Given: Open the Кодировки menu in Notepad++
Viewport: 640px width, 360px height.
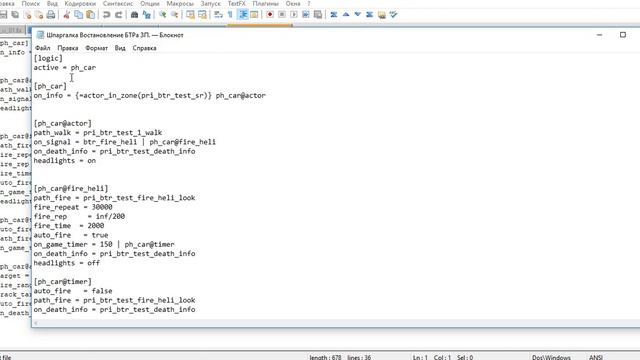Looking at the screenshot, I should pos(80,3).
